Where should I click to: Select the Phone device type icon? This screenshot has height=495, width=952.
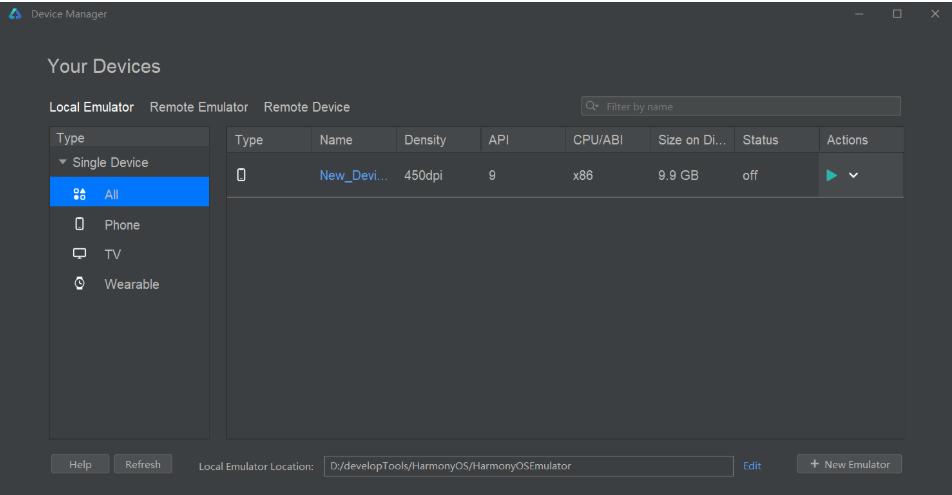(80, 225)
